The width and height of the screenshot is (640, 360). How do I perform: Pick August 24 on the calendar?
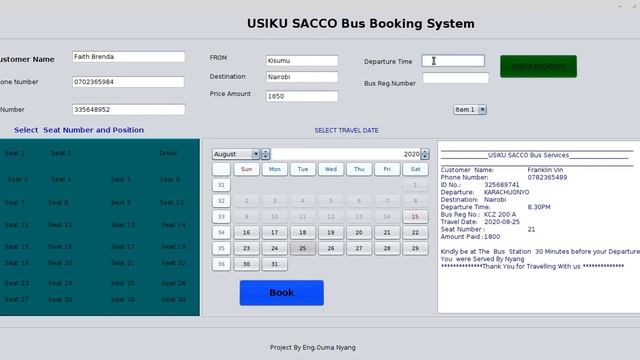274,248
